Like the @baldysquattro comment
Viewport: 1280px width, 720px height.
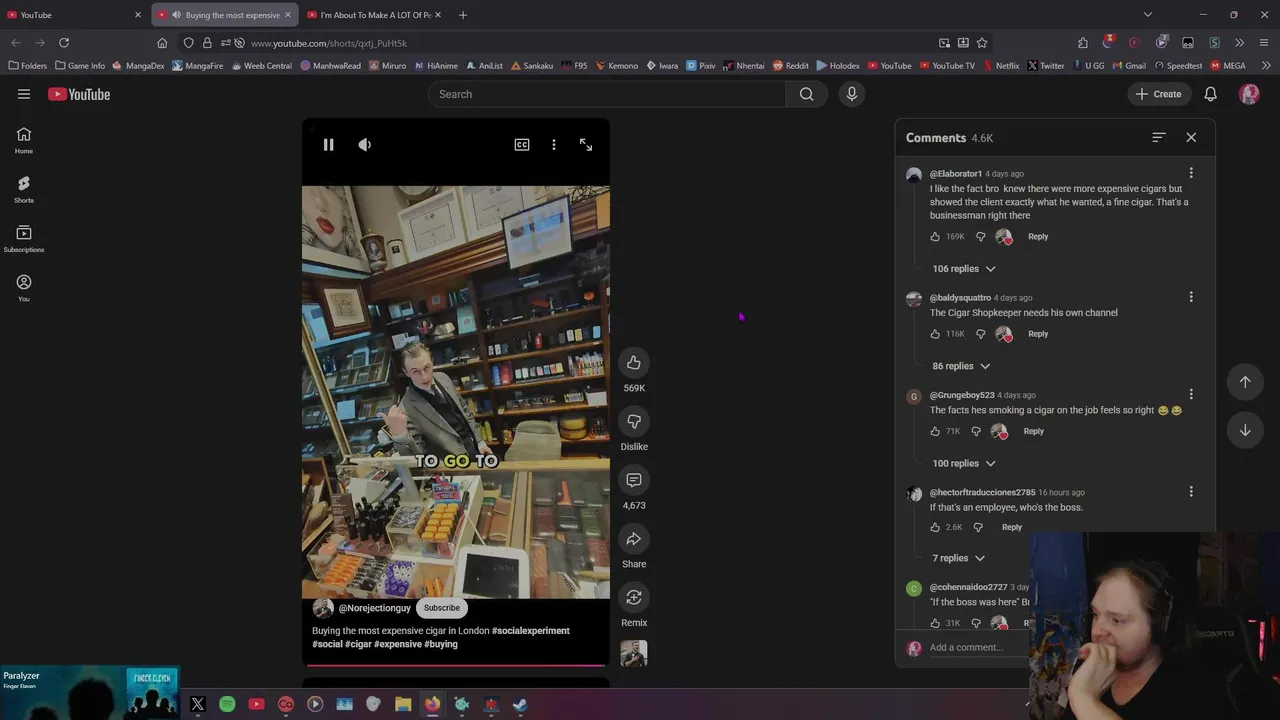935,334
